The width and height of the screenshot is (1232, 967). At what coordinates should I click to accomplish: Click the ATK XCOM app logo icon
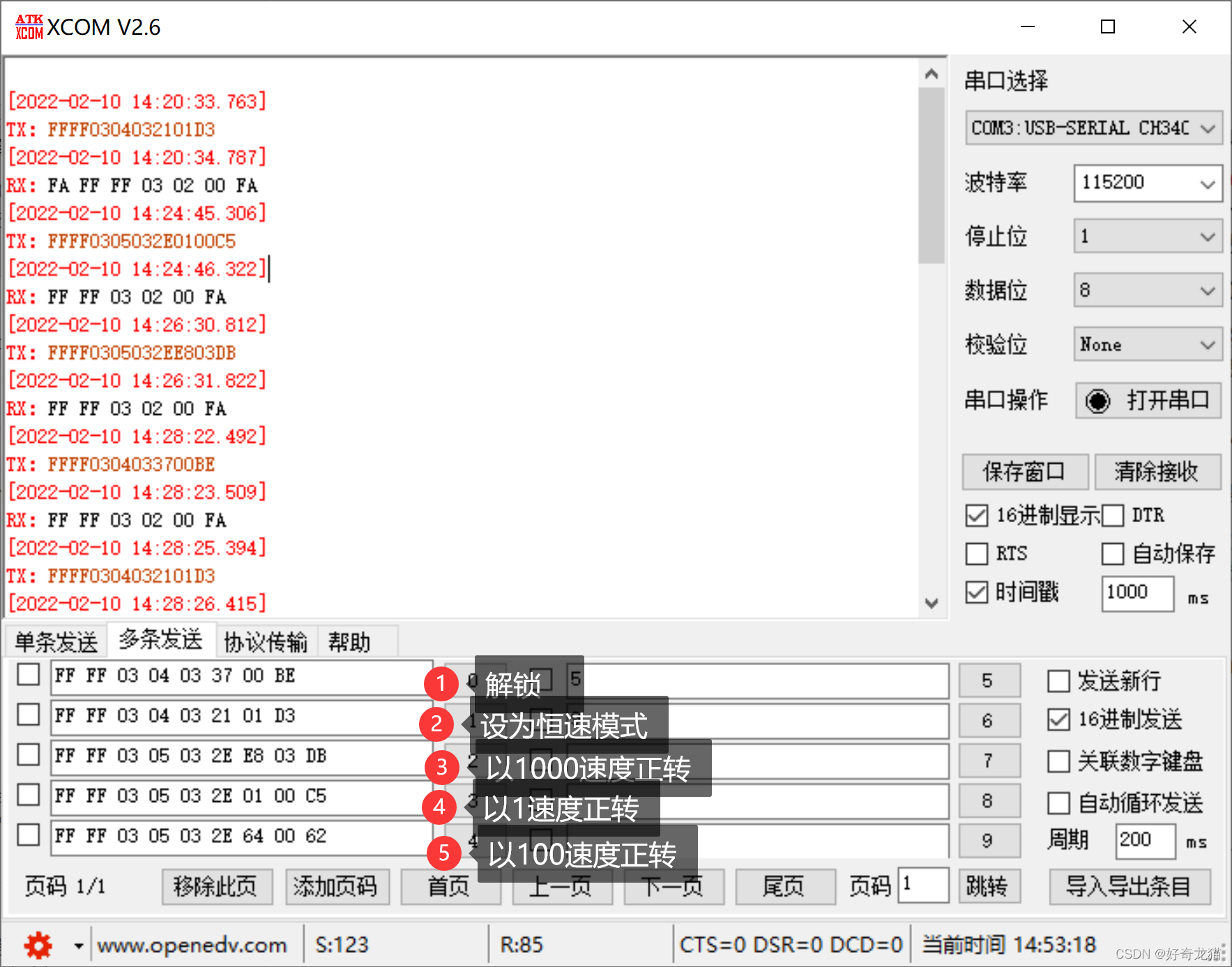coord(29,26)
